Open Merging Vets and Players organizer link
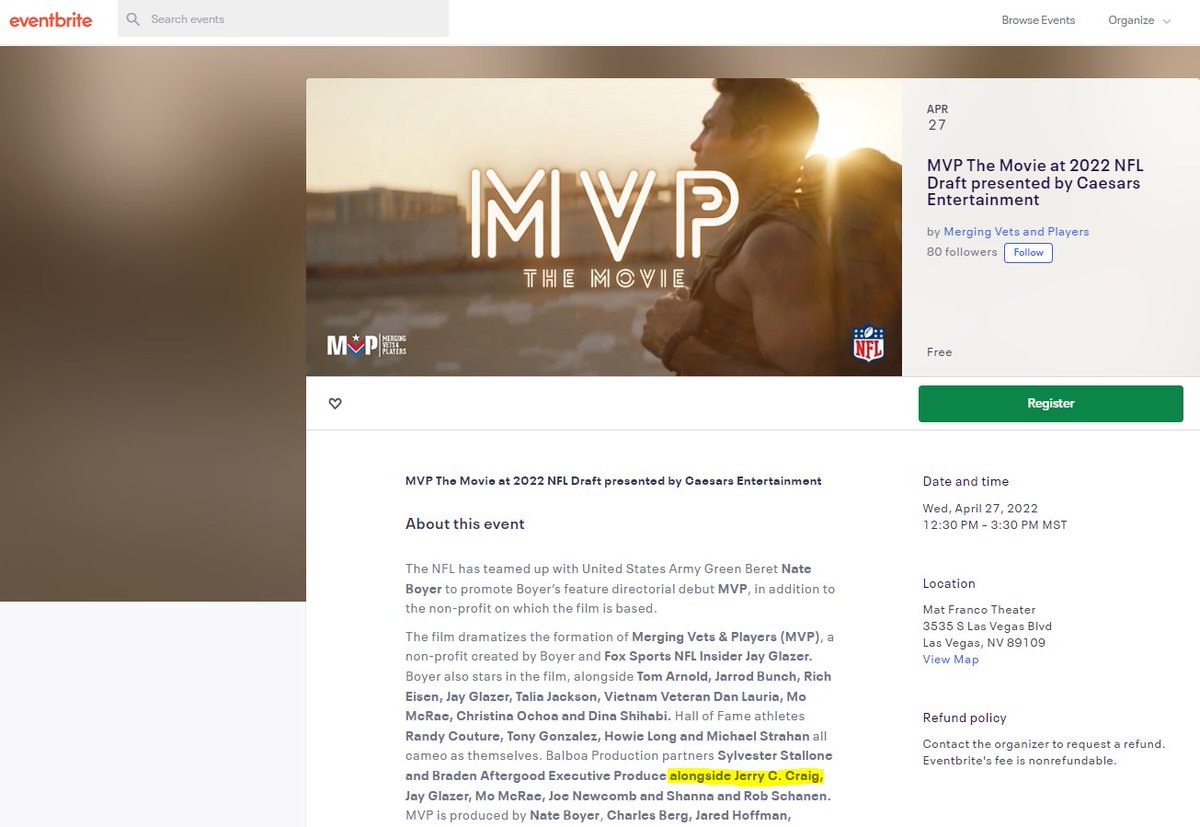1200x827 pixels. tap(1016, 231)
